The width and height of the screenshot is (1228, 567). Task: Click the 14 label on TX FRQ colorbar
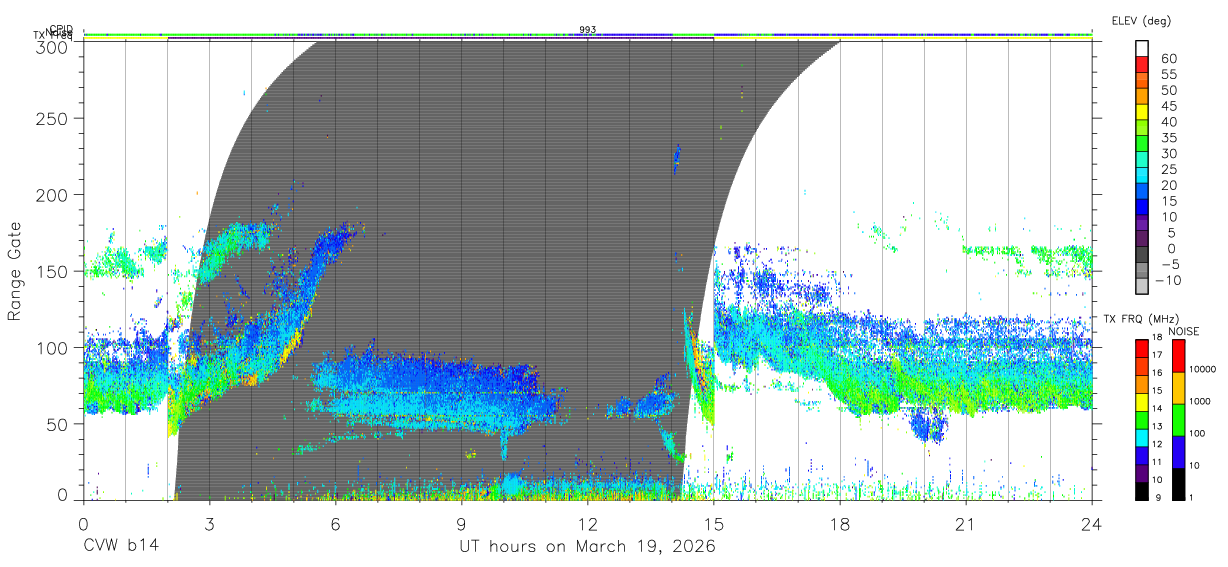[1158, 409]
